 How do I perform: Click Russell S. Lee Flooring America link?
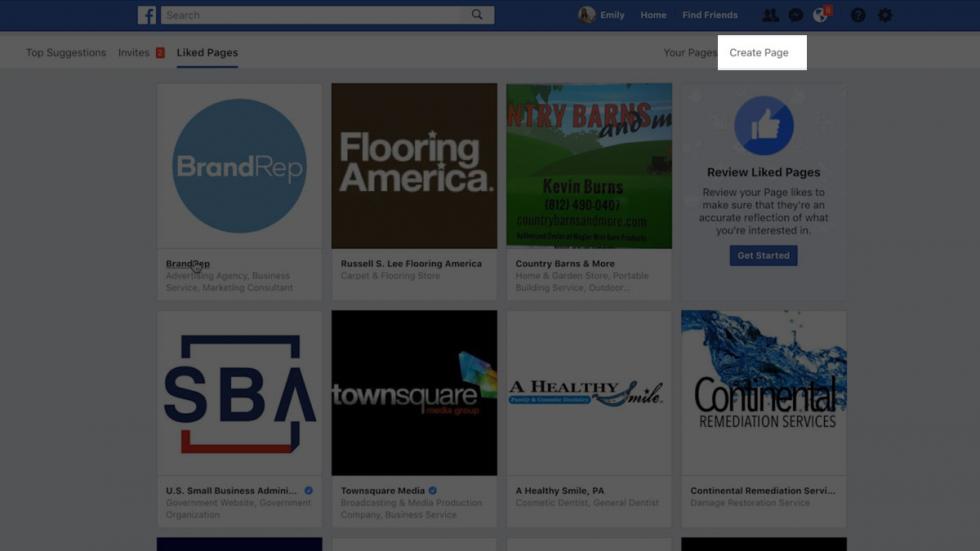point(411,264)
